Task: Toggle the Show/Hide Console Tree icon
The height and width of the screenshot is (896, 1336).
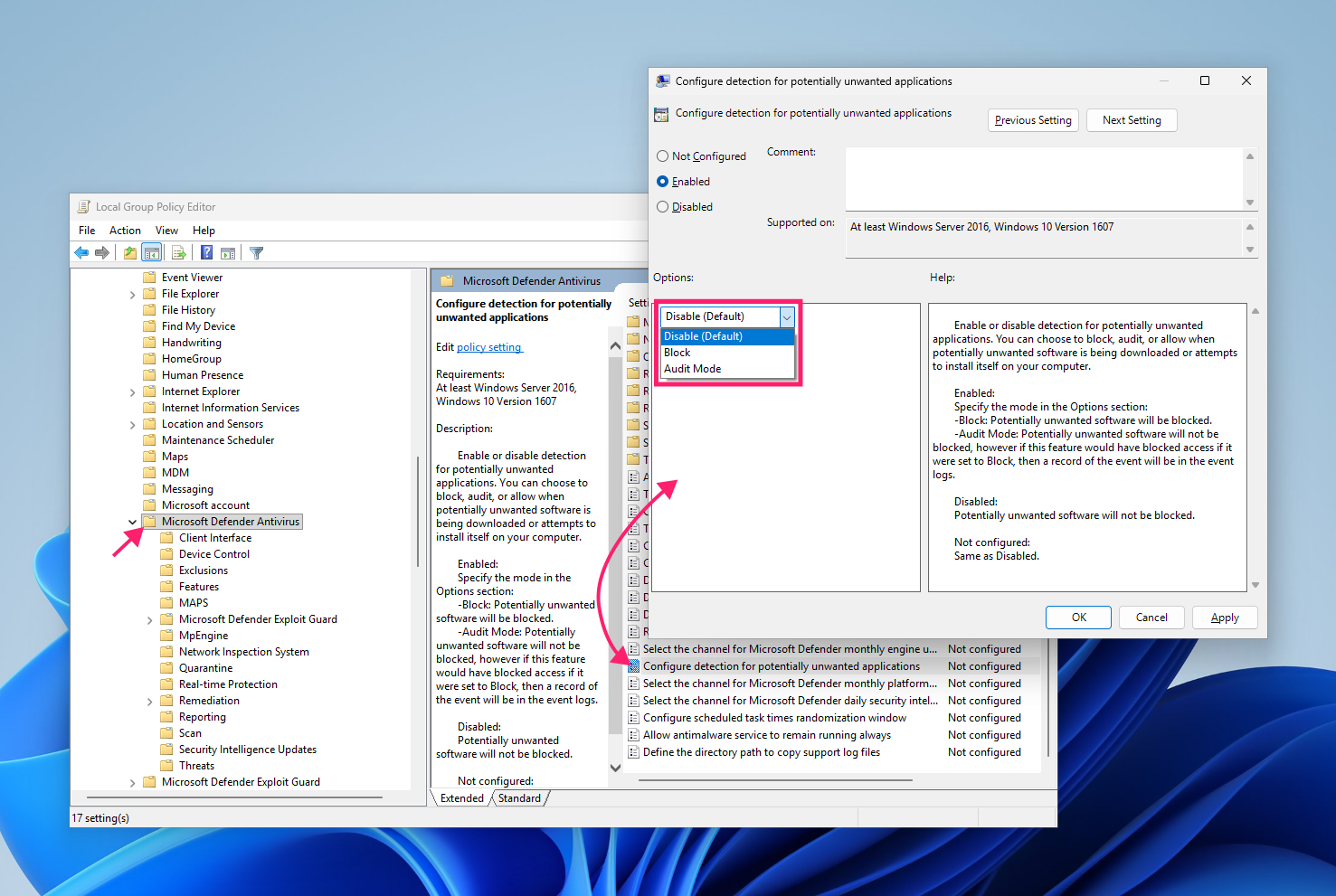Action: point(152,253)
